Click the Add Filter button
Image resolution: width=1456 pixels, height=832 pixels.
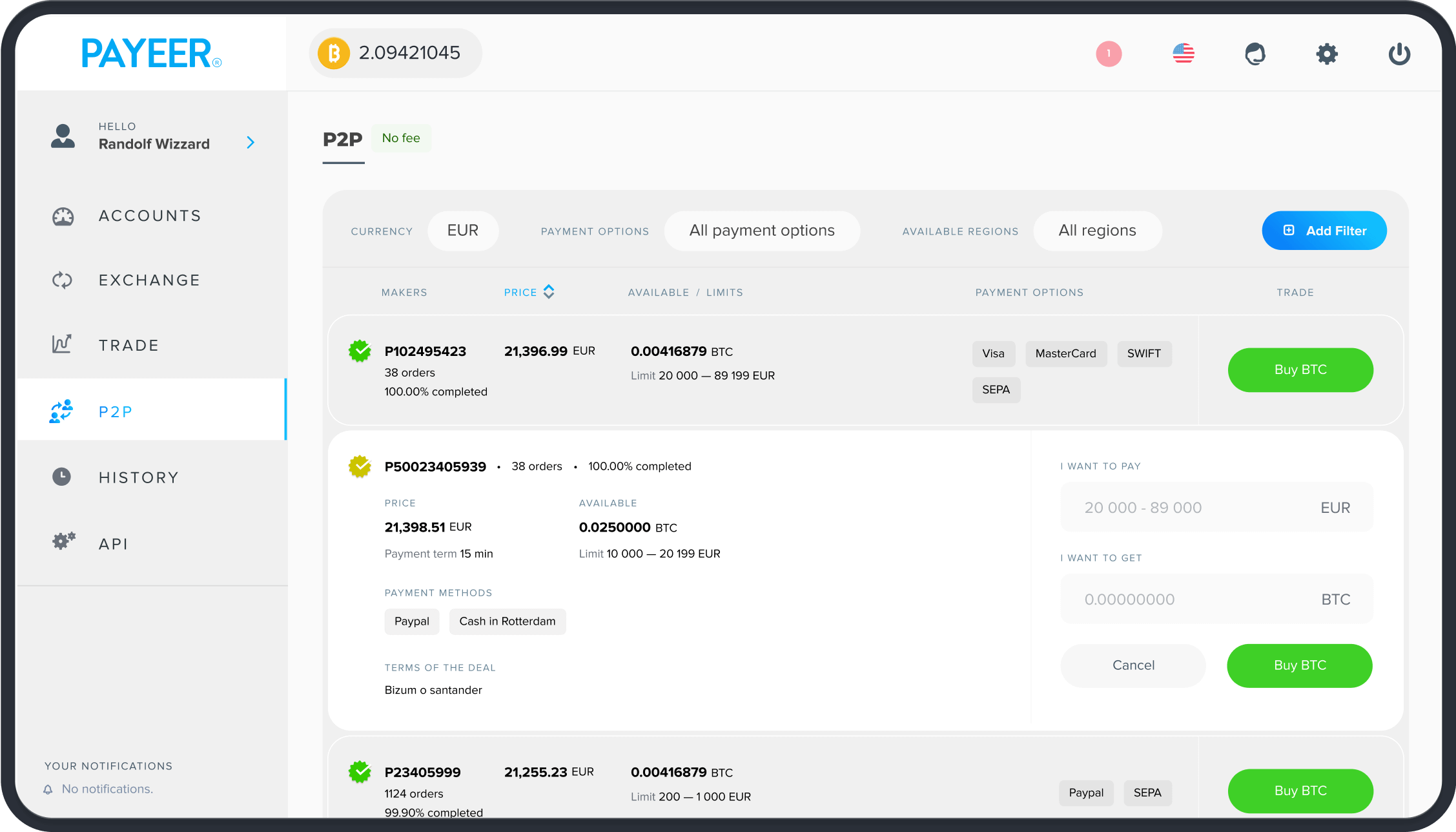[x=1324, y=231]
